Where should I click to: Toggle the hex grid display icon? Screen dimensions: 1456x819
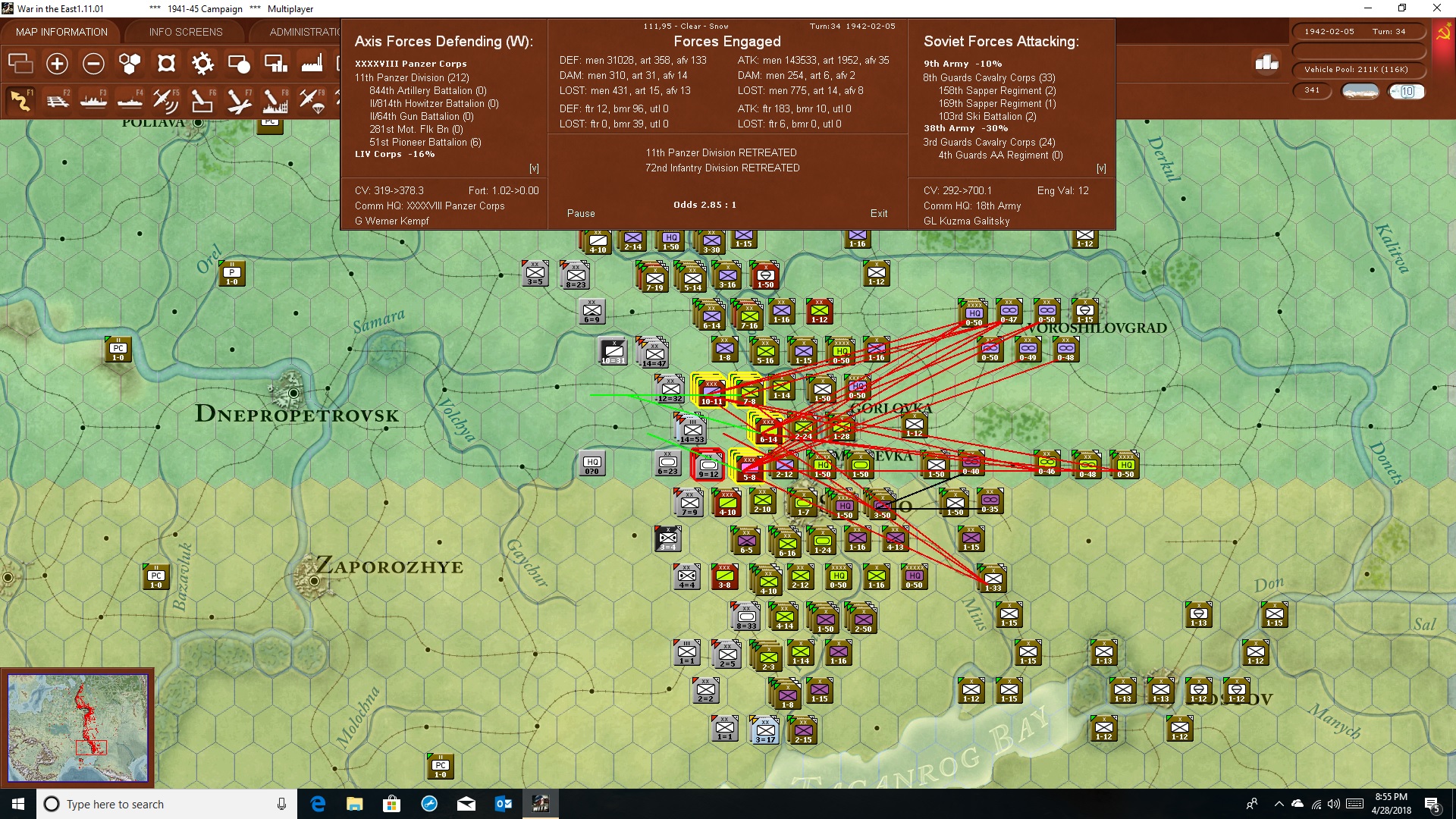pos(130,64)
